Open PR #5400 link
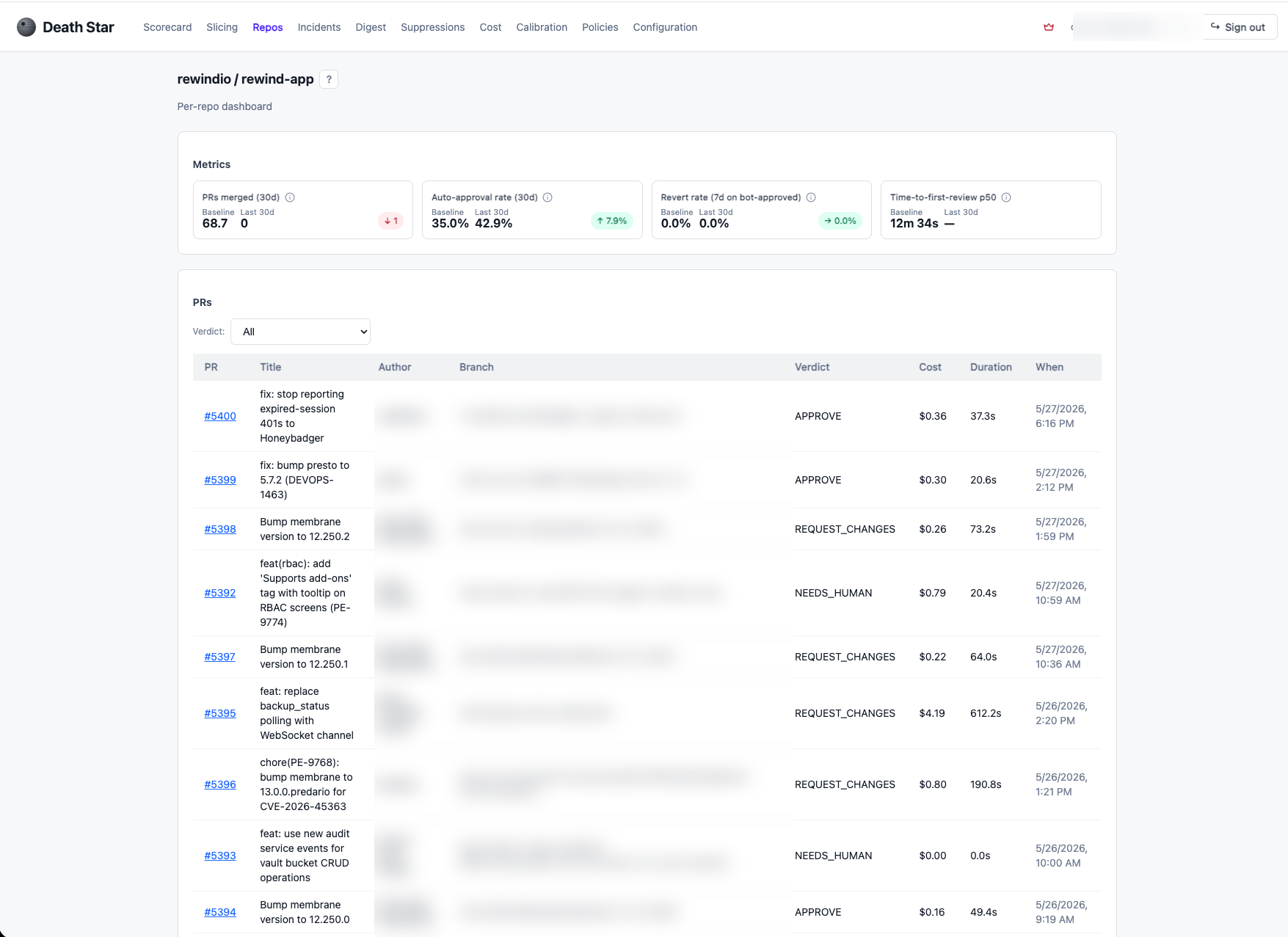The width and height of the screenshot is (1288, 937). click(220, 416)
